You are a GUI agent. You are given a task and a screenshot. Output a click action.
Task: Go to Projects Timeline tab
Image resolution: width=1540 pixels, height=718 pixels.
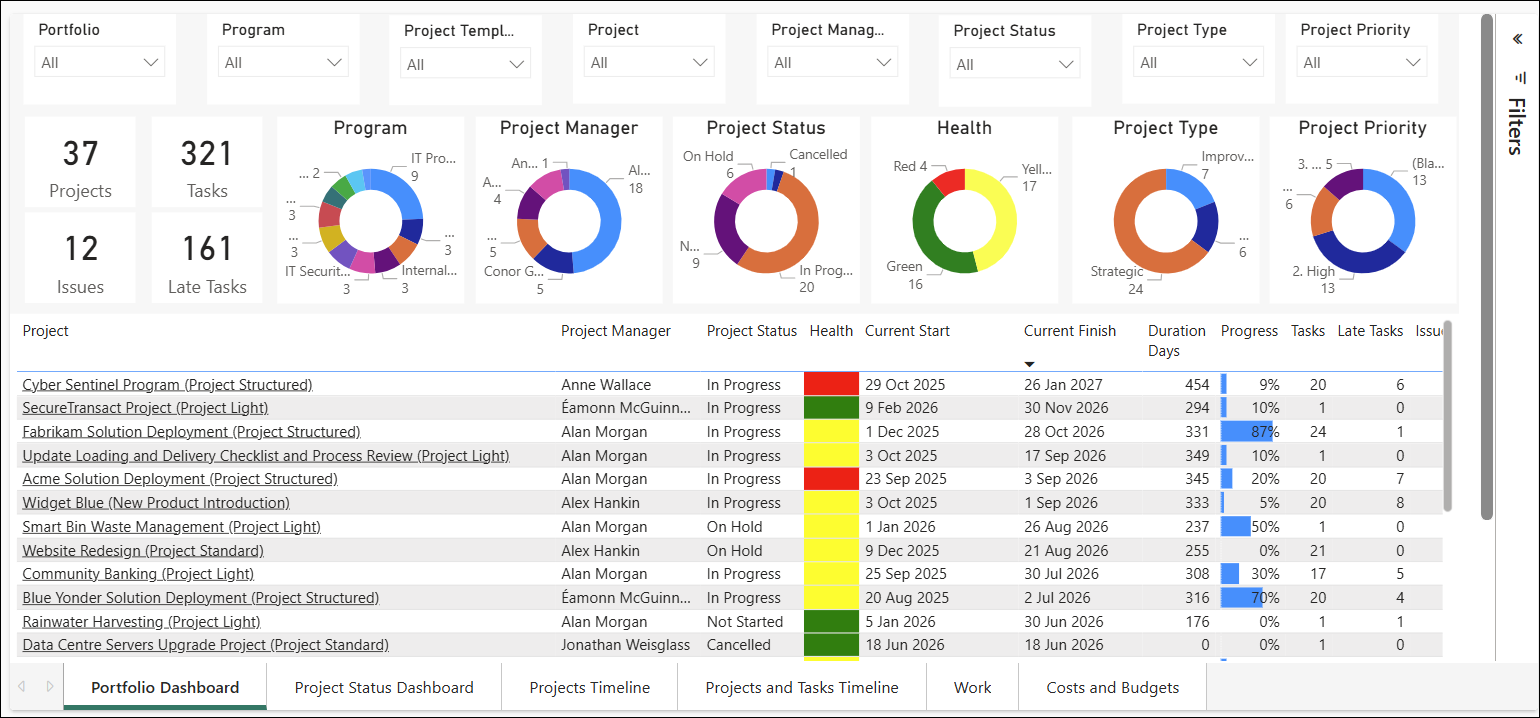pyautogui.click(x=590, y=687)
